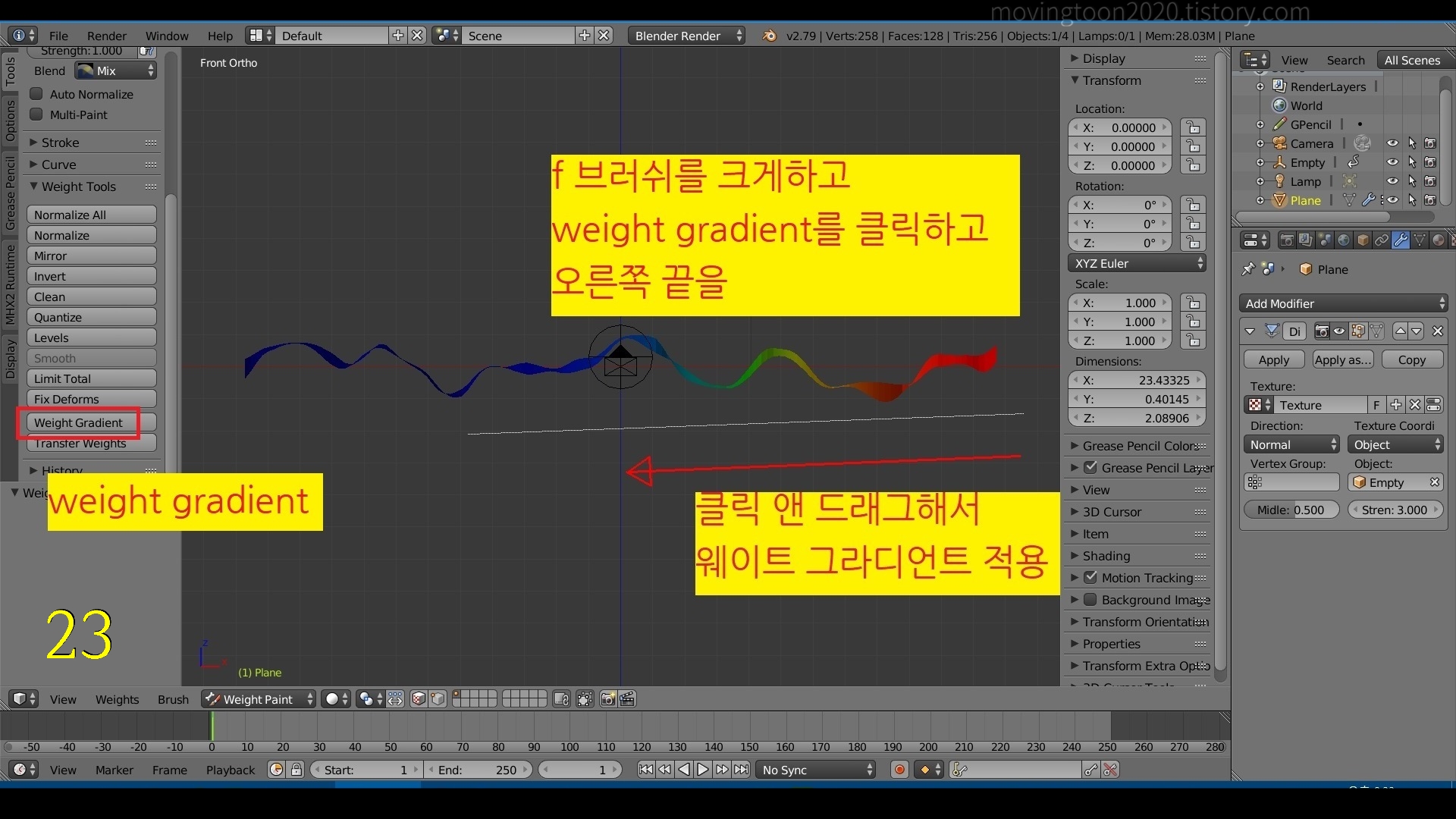Jump to the first frame in timeline
The height and width of the screenshot is (819, 1456).
pos(645,770)
